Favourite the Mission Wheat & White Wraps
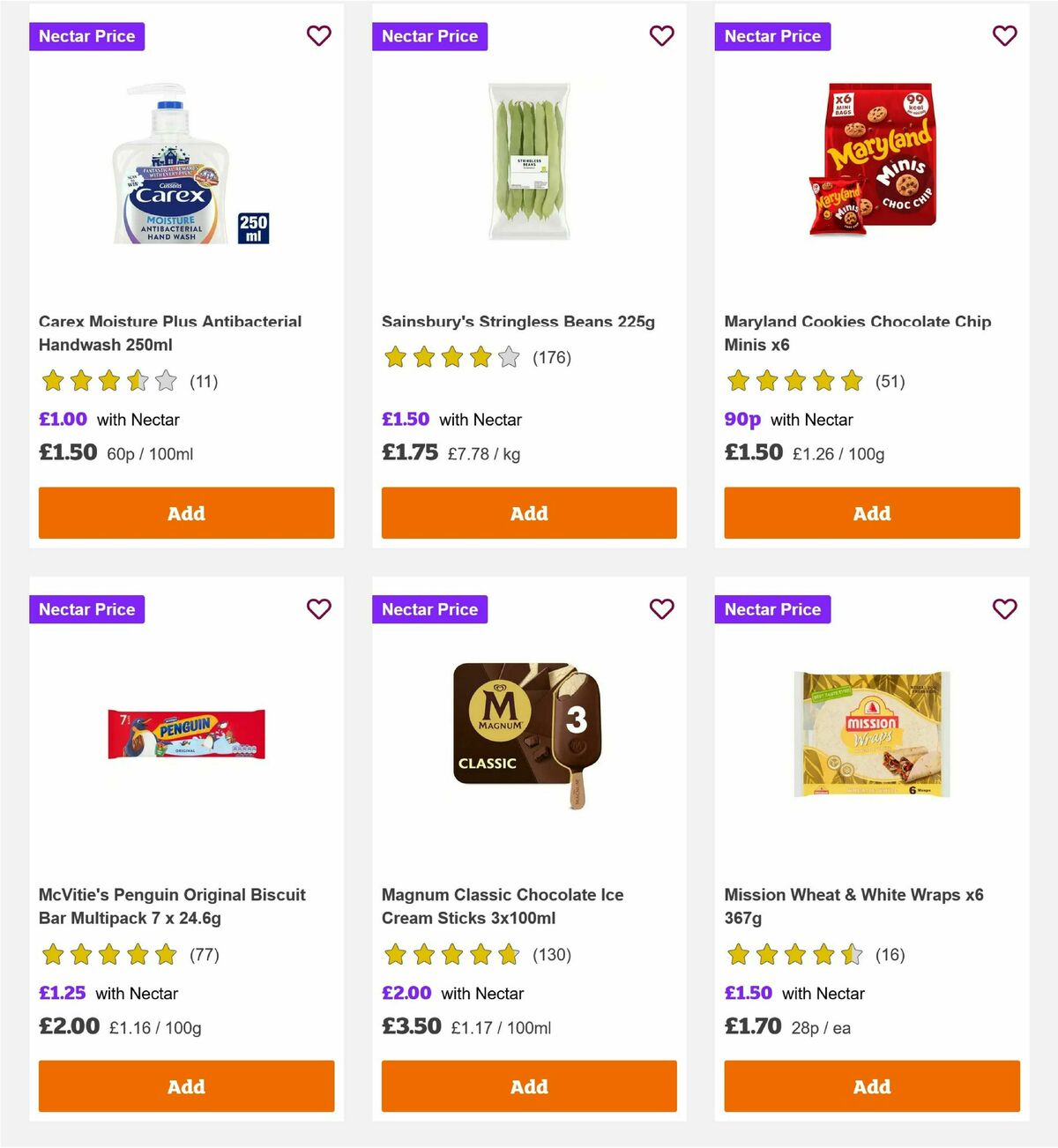 (x=1004, y=609)
